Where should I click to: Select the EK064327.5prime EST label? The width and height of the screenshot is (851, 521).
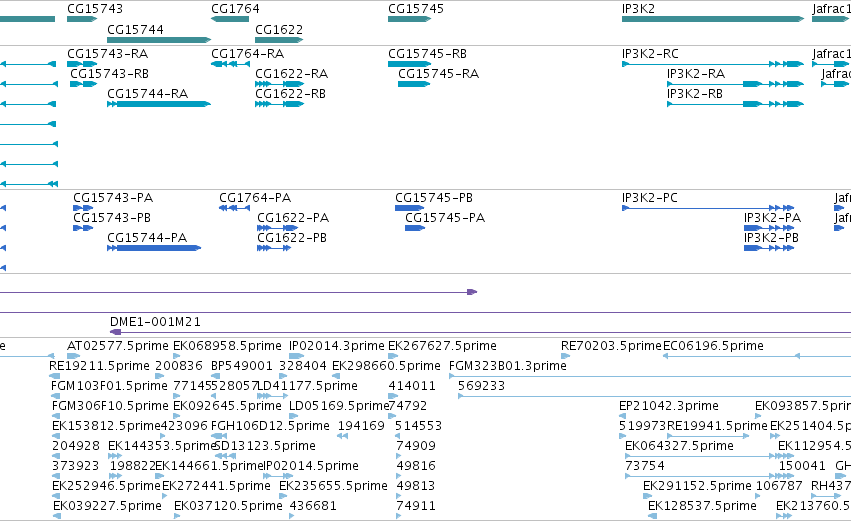pyautogui.click(x=679, y=446)
